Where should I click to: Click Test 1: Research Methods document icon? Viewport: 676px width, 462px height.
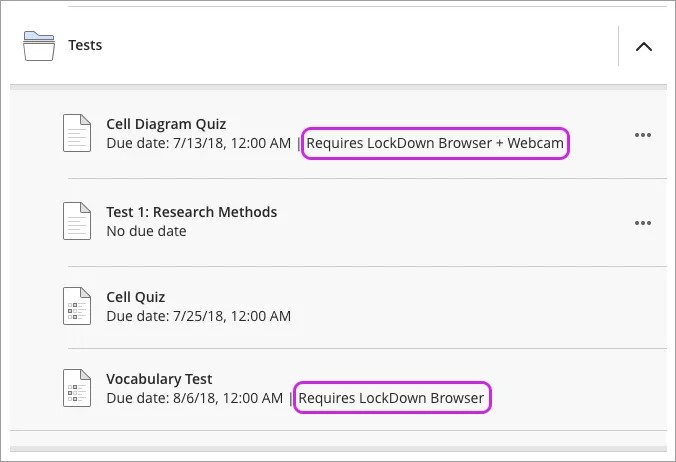click(x=77, y=221)
